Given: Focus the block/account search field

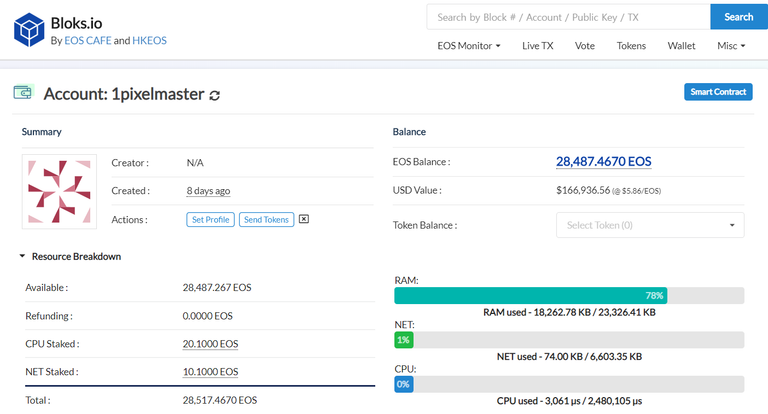Looking at the screenshot, I should click(569, 17).
